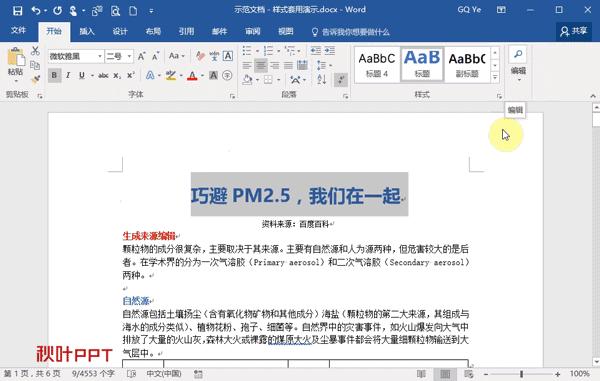
Task: Select Align Right
Action: point(275,65)
